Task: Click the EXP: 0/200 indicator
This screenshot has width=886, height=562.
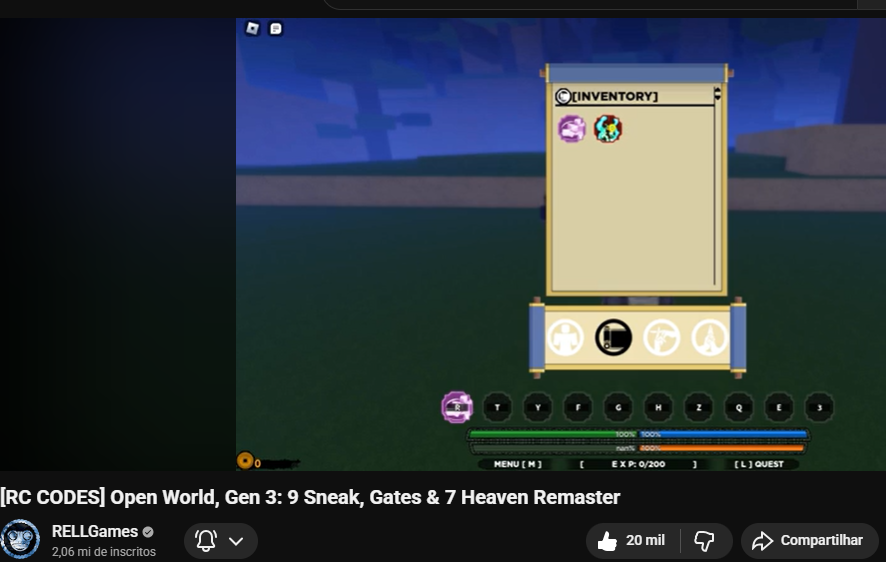Action: pos(638,464)
